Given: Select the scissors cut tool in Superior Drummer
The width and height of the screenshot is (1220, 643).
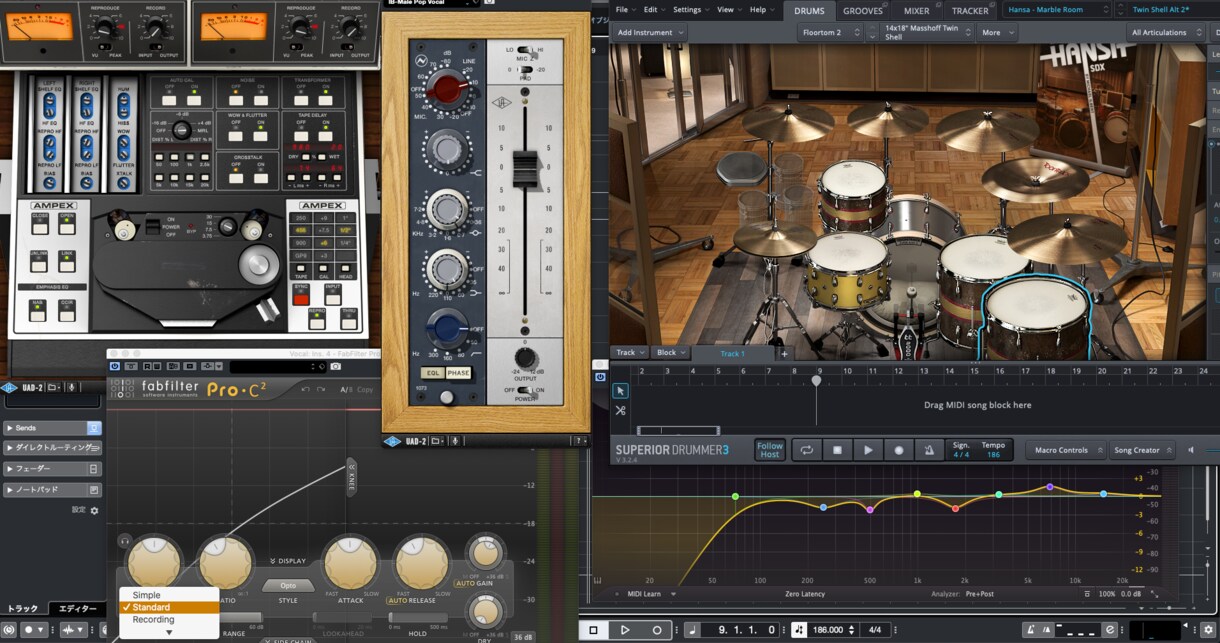Looking at the screenshot, I should [x=620, y=410].
